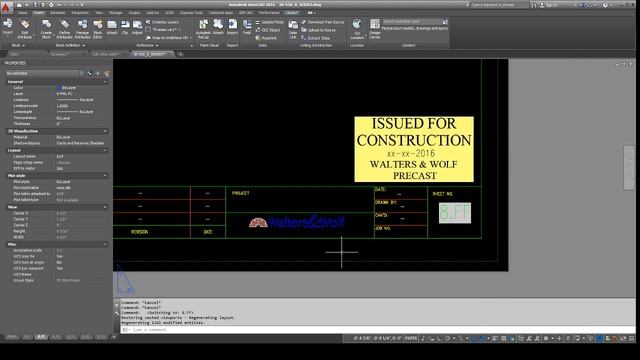Click the 8.FF sheet number field
Viewport: 640px width, 360px height.
[455, 213]
